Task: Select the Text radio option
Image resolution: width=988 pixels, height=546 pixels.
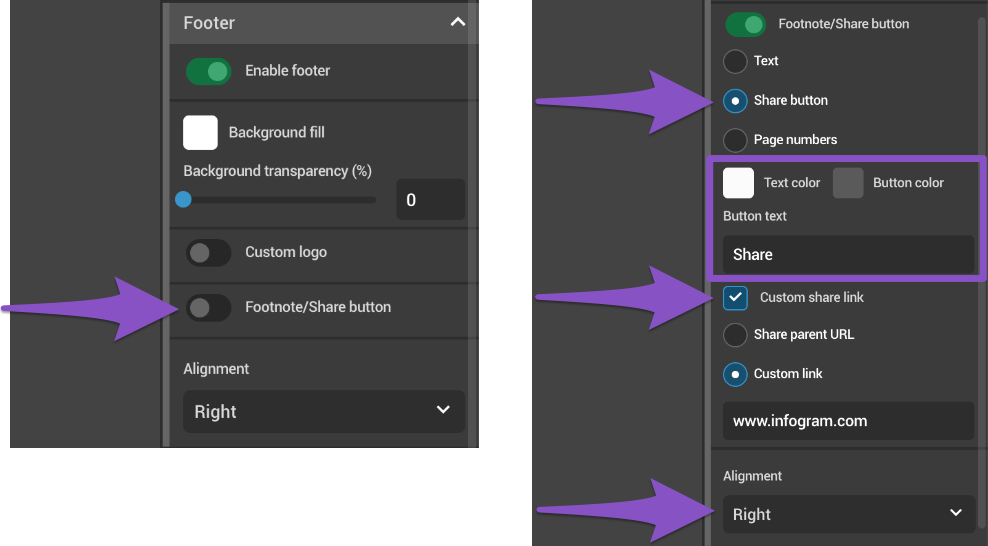Action: tap(735, 61)
